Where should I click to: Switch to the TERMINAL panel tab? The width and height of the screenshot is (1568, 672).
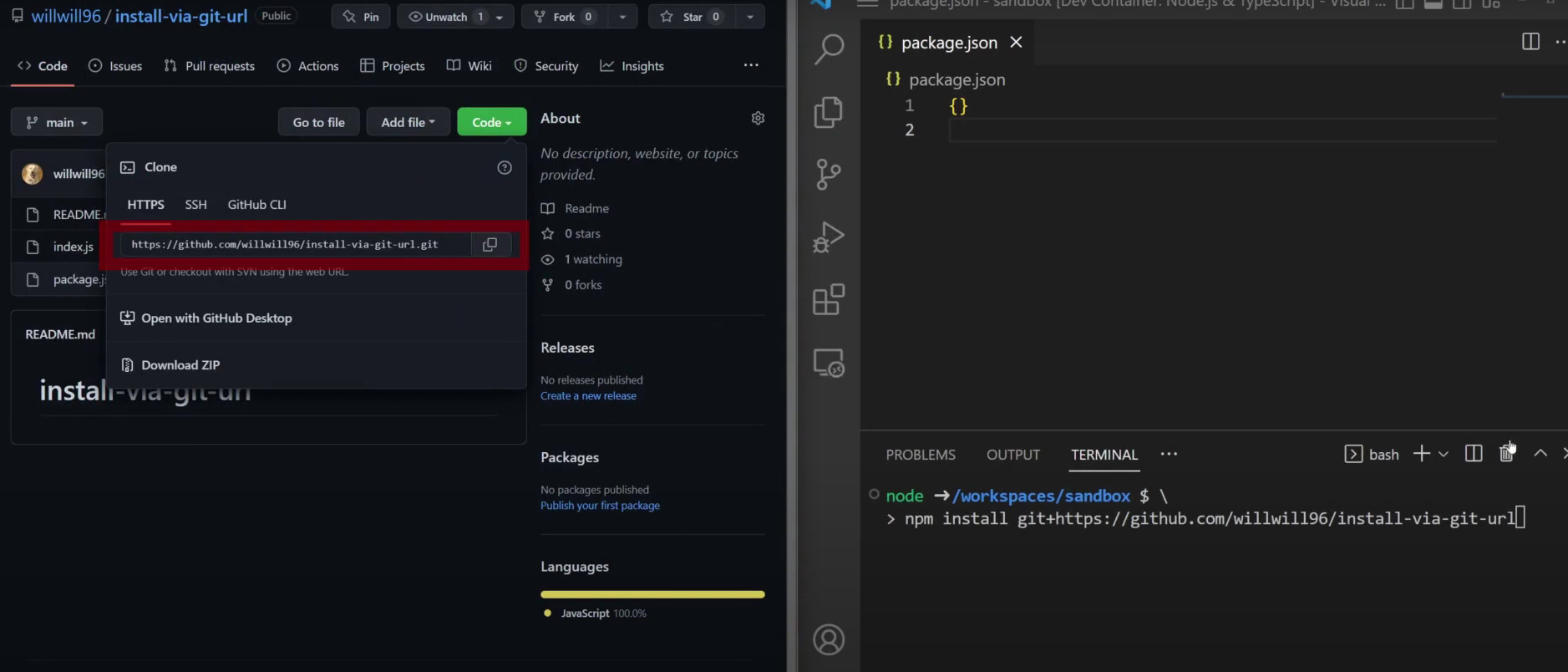click(1104, 455)
